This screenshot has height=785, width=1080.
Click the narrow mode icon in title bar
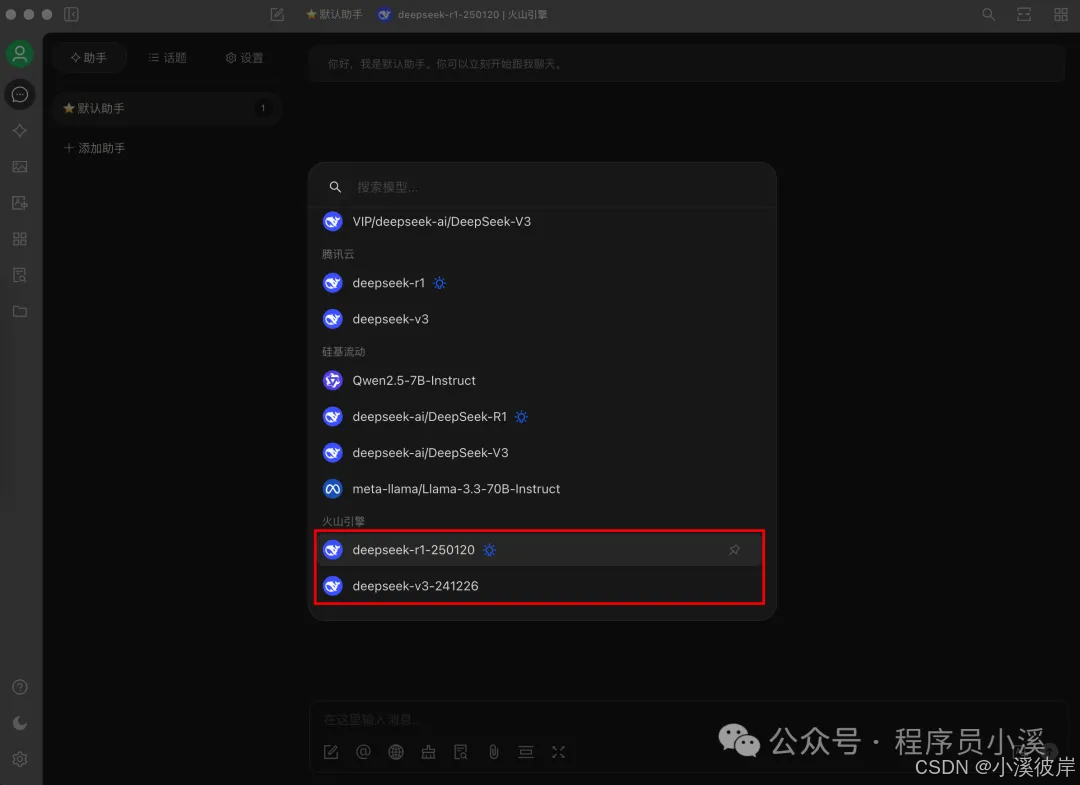1024,14
